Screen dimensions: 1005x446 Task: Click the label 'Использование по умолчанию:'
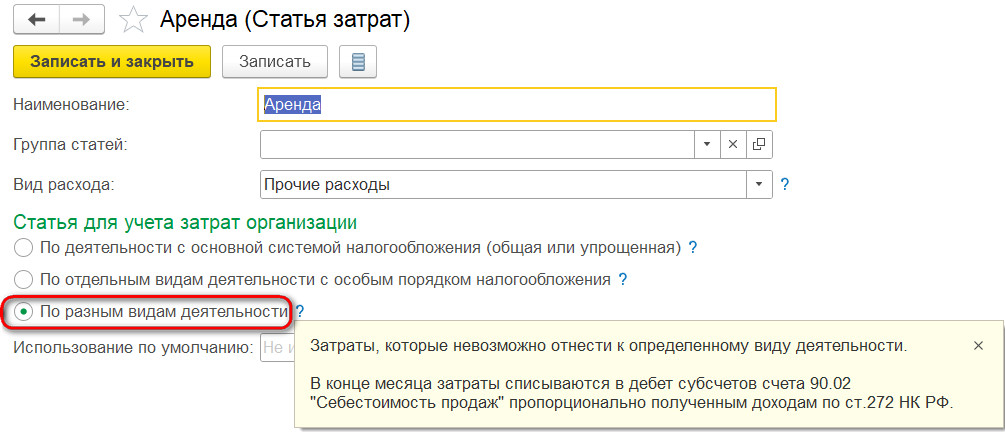[x=132, y=348]
